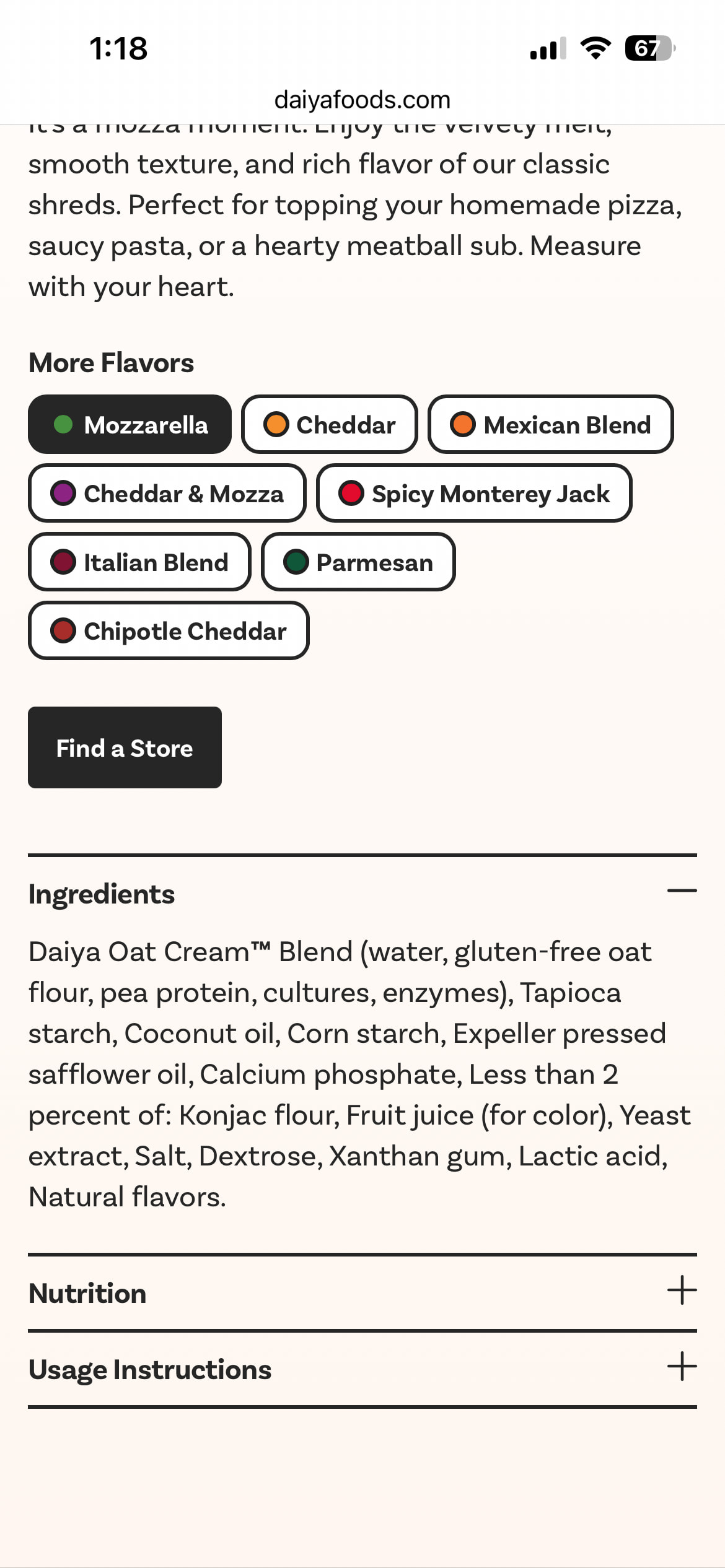Tap the status bar clock
The height and width of the screenshot is (1568, 725).
click(x=118, y=48)
